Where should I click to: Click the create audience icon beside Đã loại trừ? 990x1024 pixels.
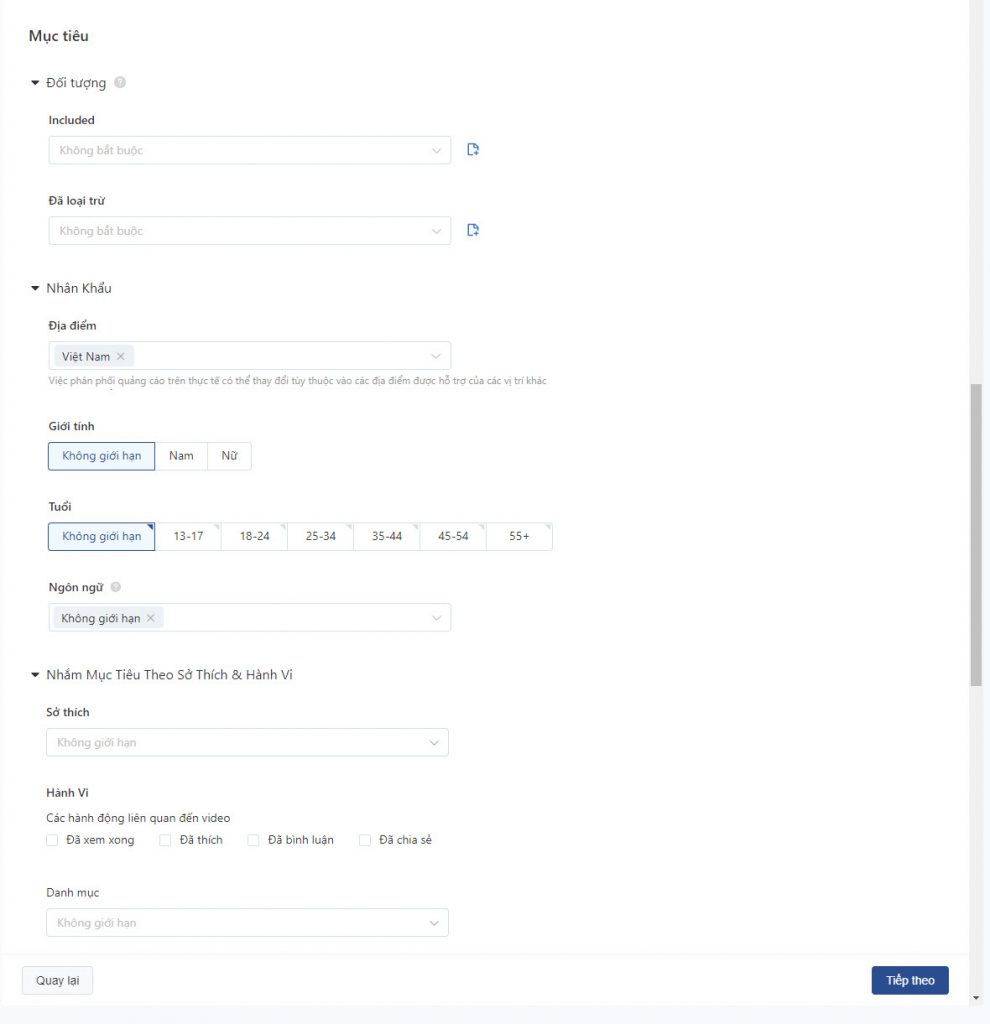click(x=473, y=230)
